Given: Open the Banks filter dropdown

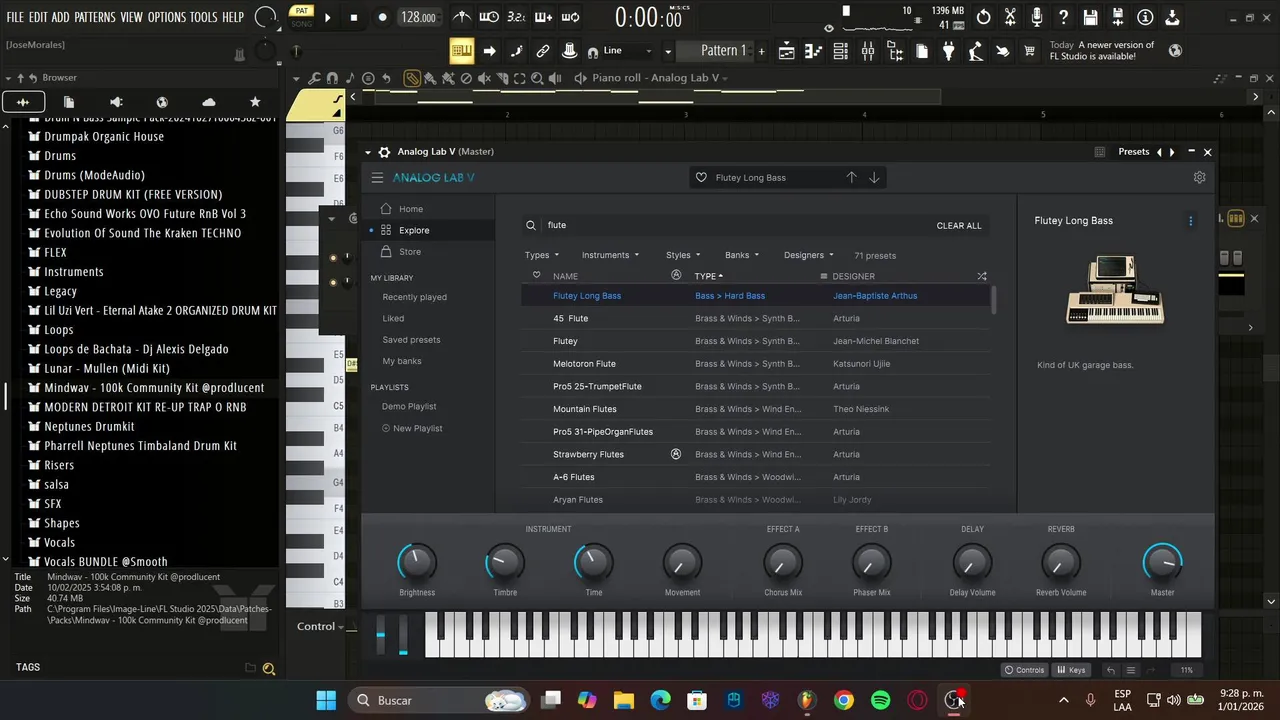Looking at the screenshot, I should tap(742, 255).
